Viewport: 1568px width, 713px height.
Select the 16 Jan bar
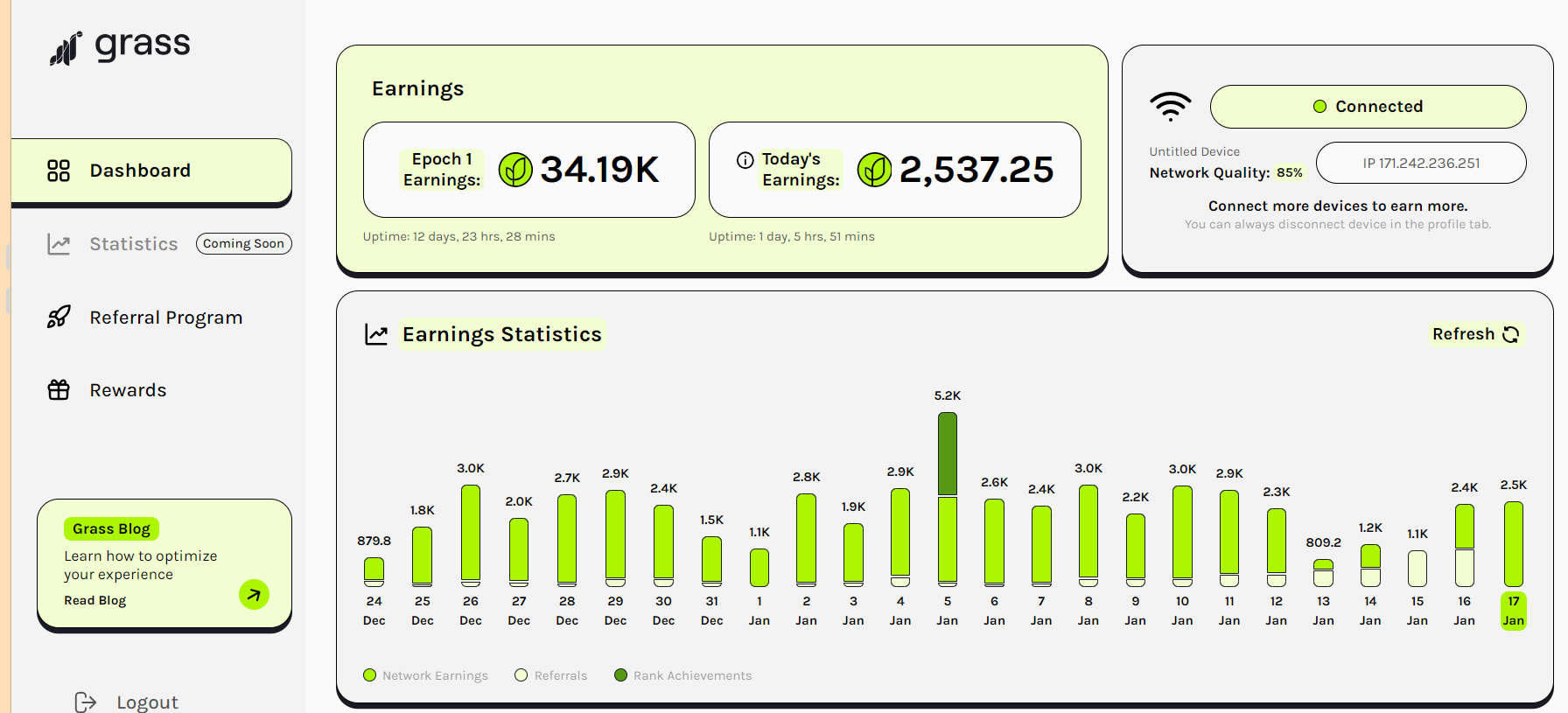tap(1465, 545)
